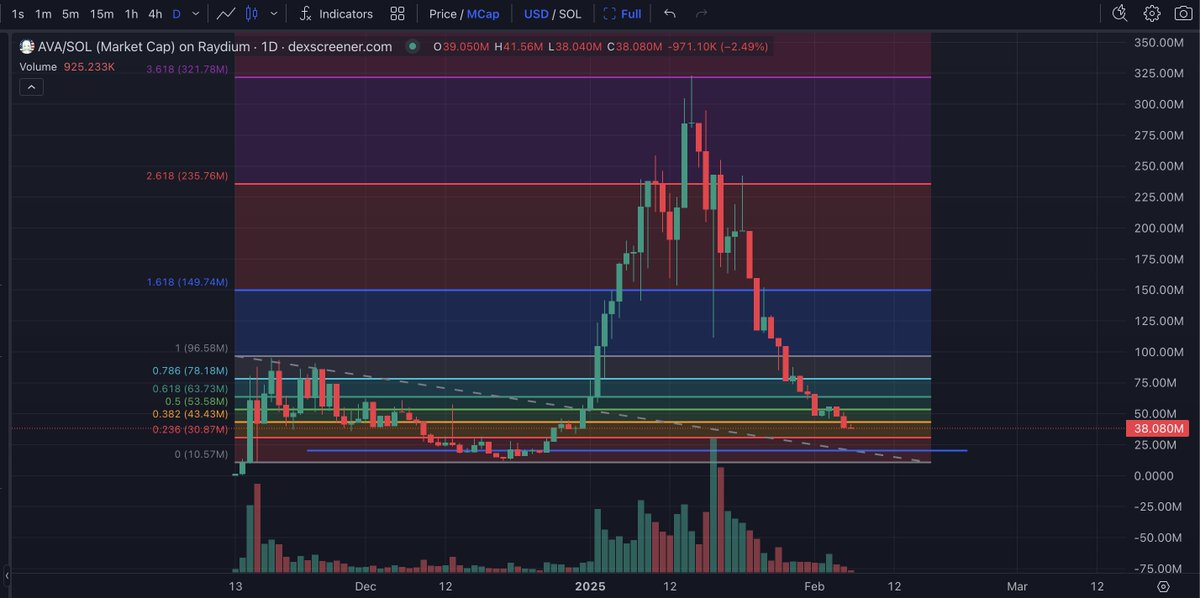This screenshot has height=598, width=1200.
Task: Select the 1h timeframe
Action: pos(131,14)
